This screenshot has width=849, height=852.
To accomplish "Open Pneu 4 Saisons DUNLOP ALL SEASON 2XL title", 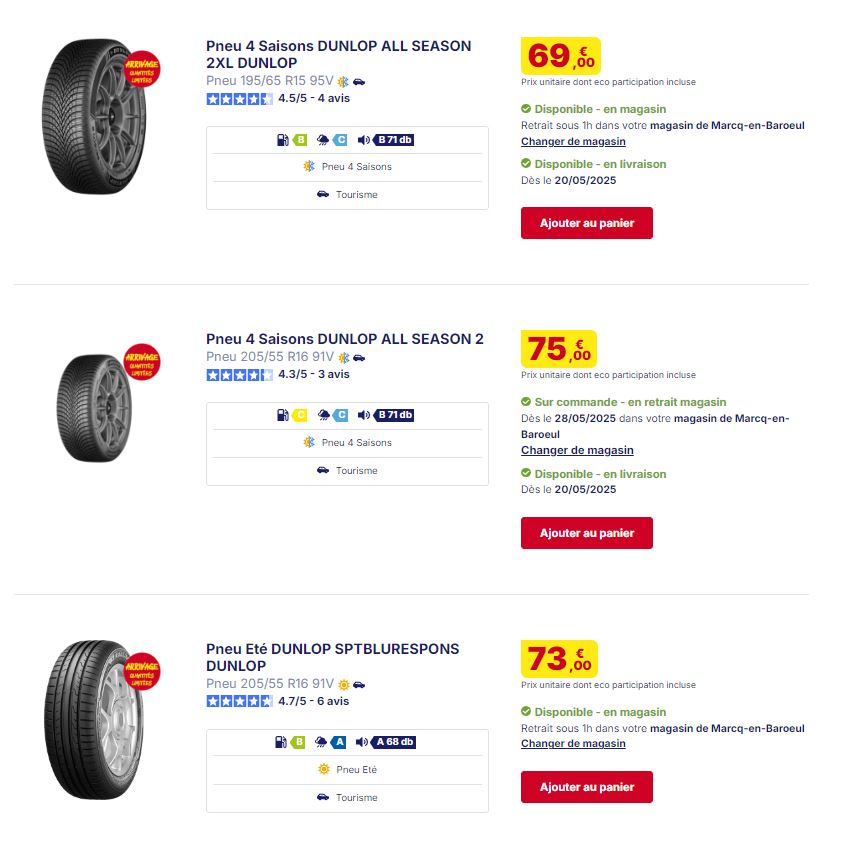I will click(339, 54).
